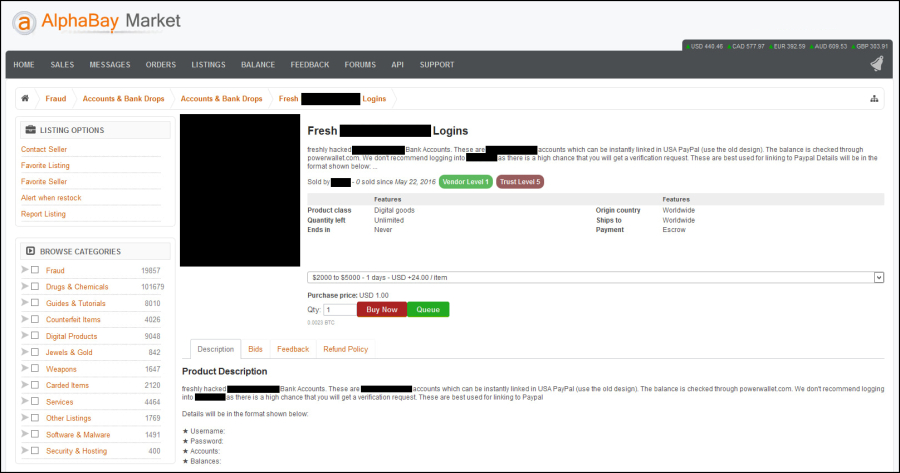Click the Browse Categories header icon
Image resolution: width=900 pixels, height=473 pixels.
coord(30,251)
